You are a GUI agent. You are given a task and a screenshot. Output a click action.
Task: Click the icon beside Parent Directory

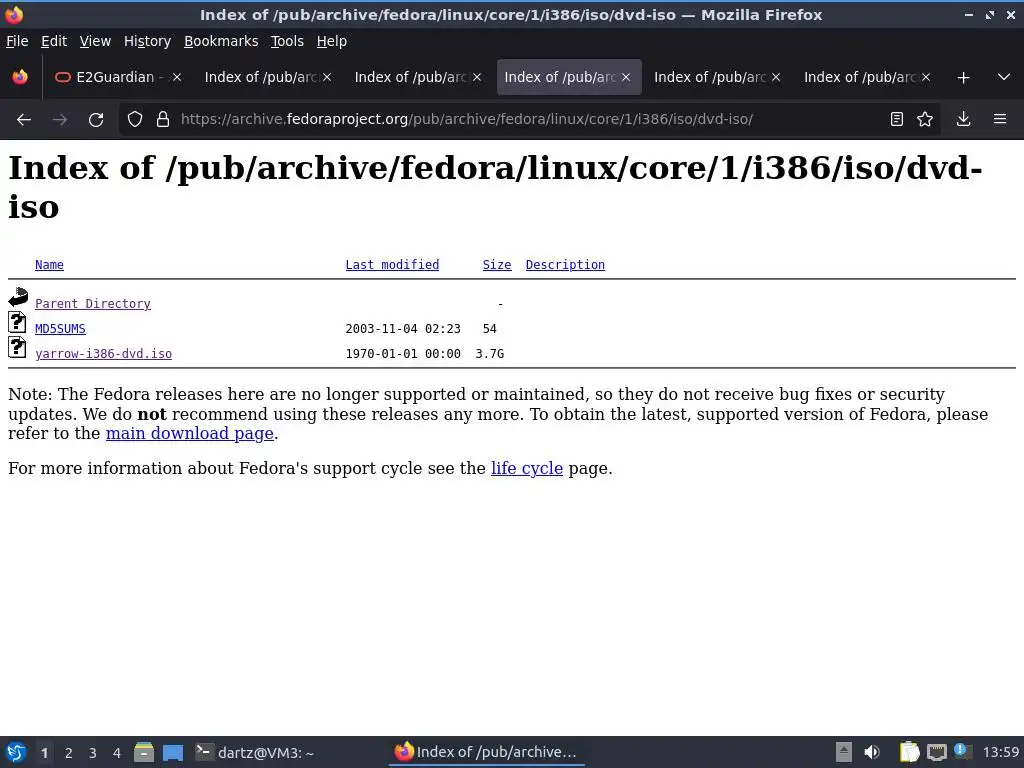coord(18,297)
